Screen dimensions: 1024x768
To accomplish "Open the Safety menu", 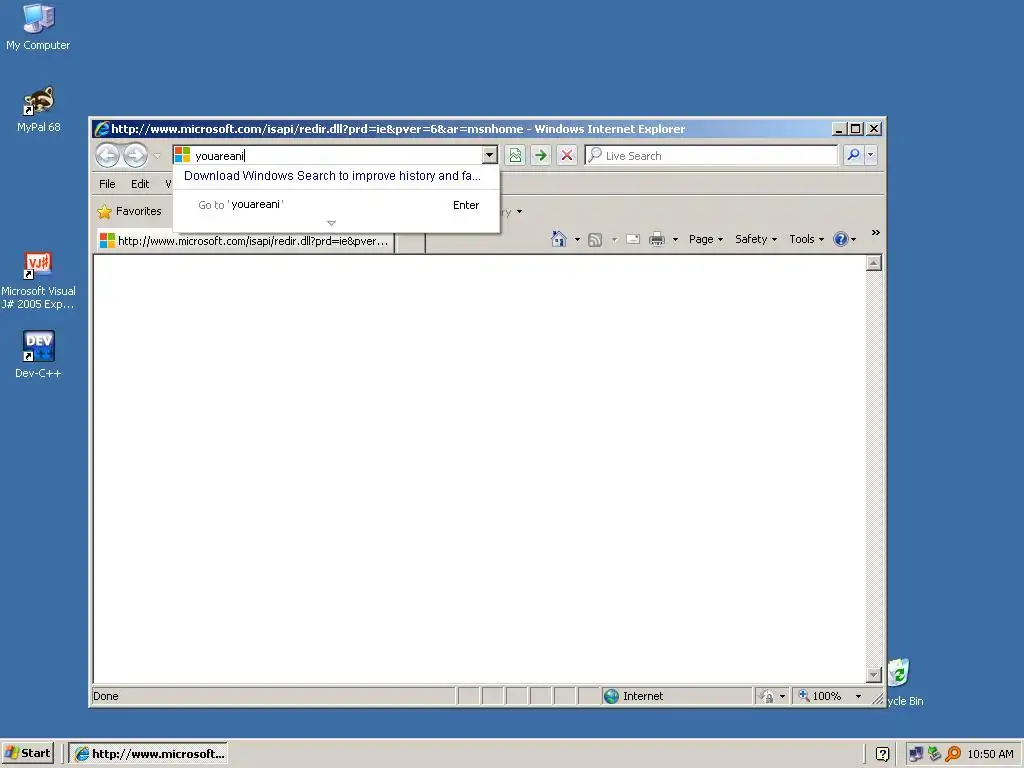I will tap(756, 239).
